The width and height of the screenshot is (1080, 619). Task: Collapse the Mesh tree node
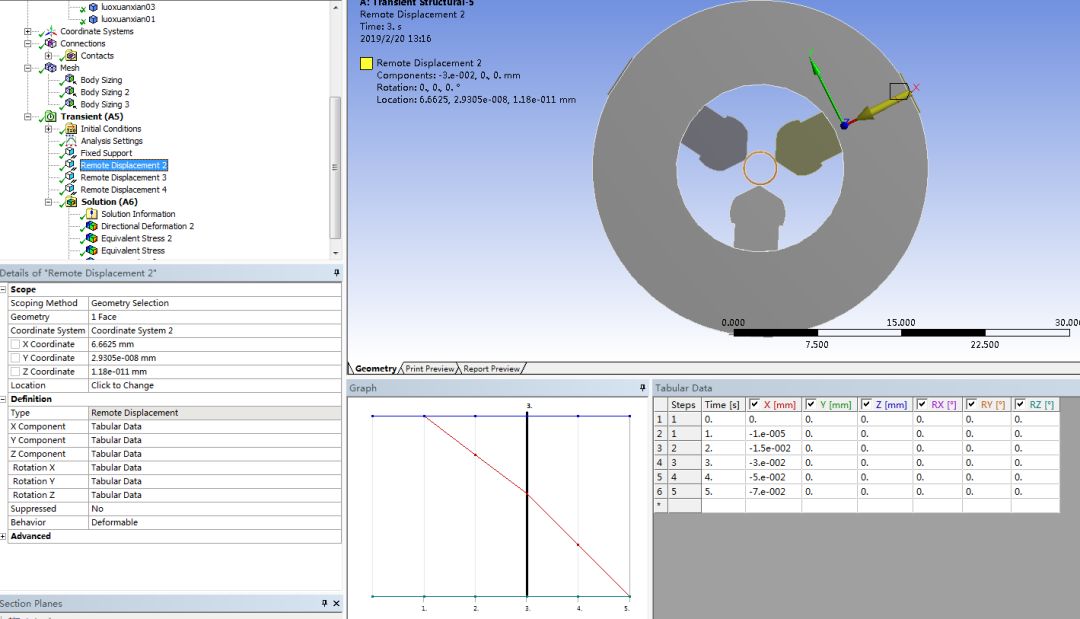28,68
